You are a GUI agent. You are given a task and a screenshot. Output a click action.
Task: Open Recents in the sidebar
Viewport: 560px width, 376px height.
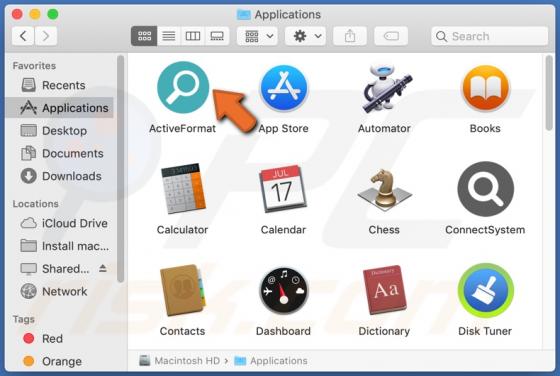click(x=59, y=85)
